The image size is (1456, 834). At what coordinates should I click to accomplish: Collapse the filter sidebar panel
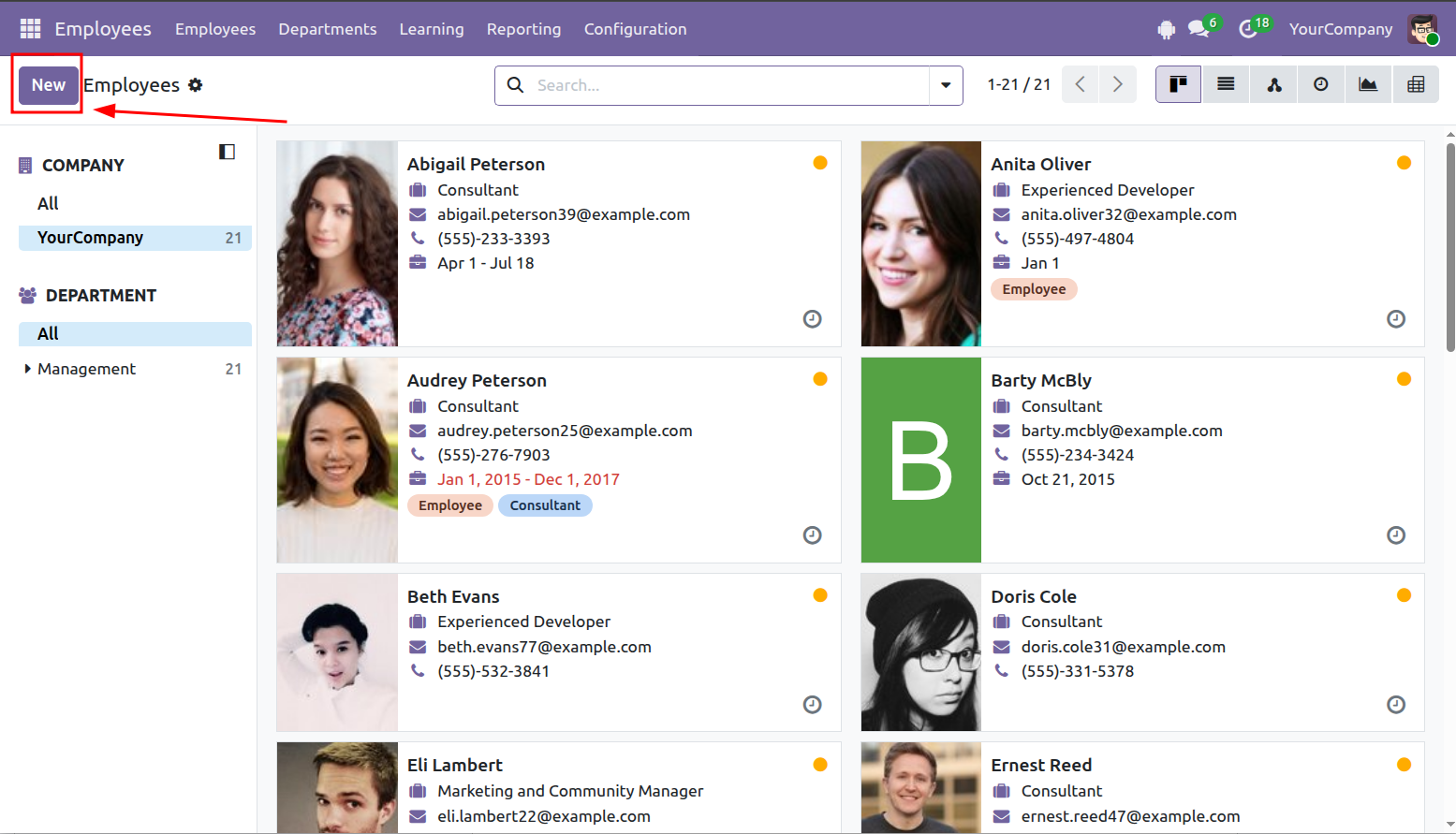(x=227, y=152)
